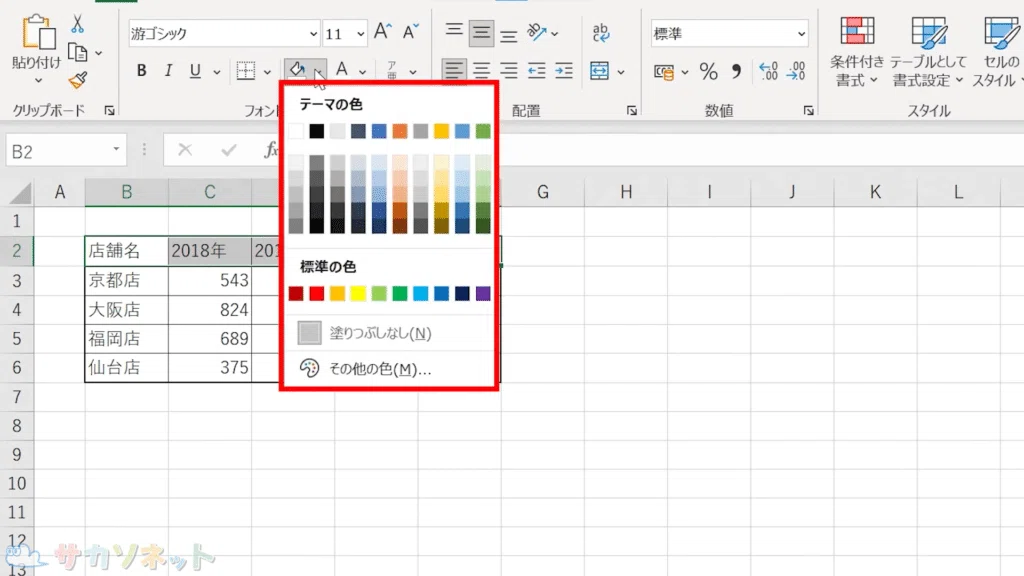Expand the font color dropdown arrow
This screenshot has height=576, width=1024.
[362, 71]
